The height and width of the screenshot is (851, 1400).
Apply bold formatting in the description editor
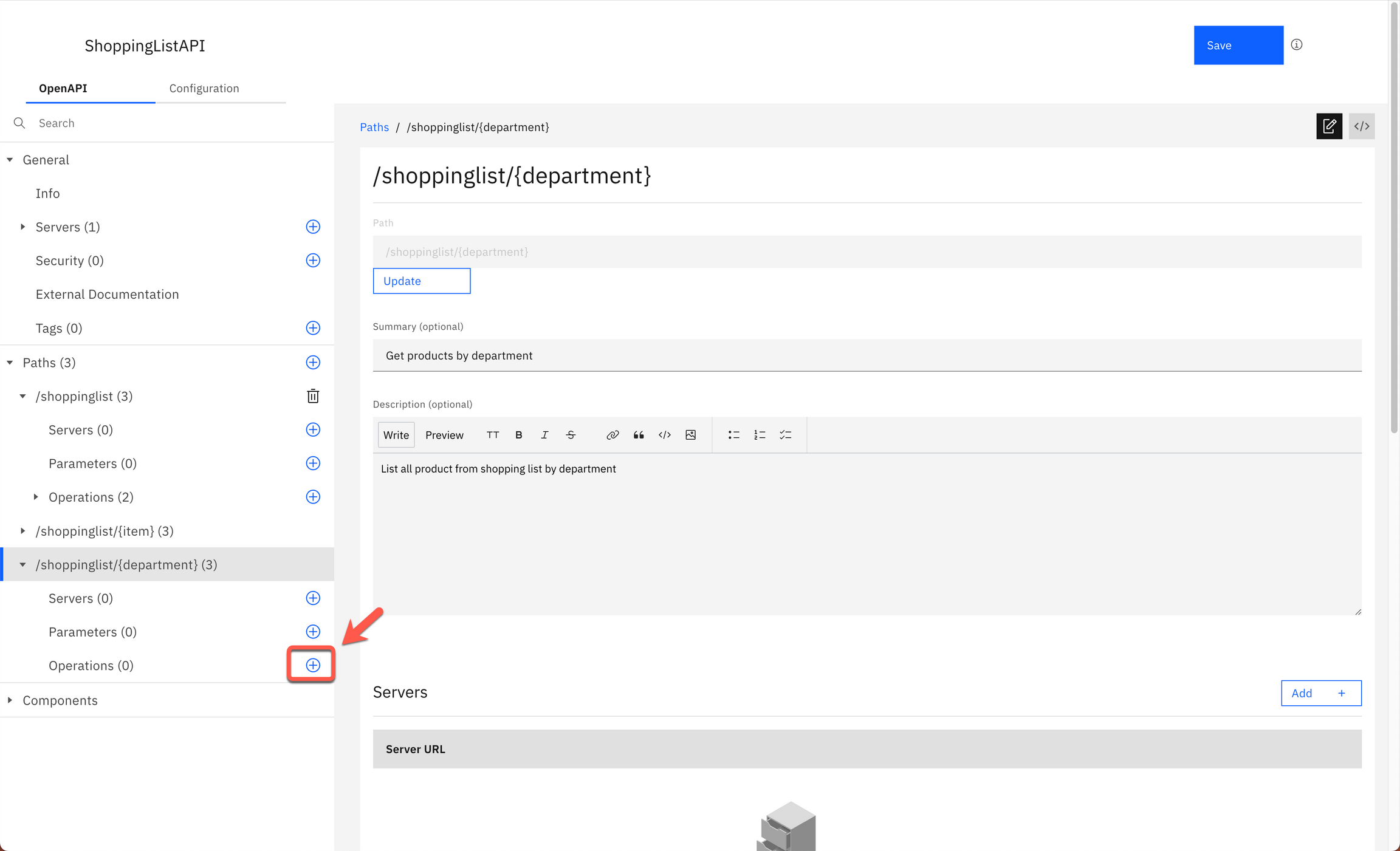(518, 435)
